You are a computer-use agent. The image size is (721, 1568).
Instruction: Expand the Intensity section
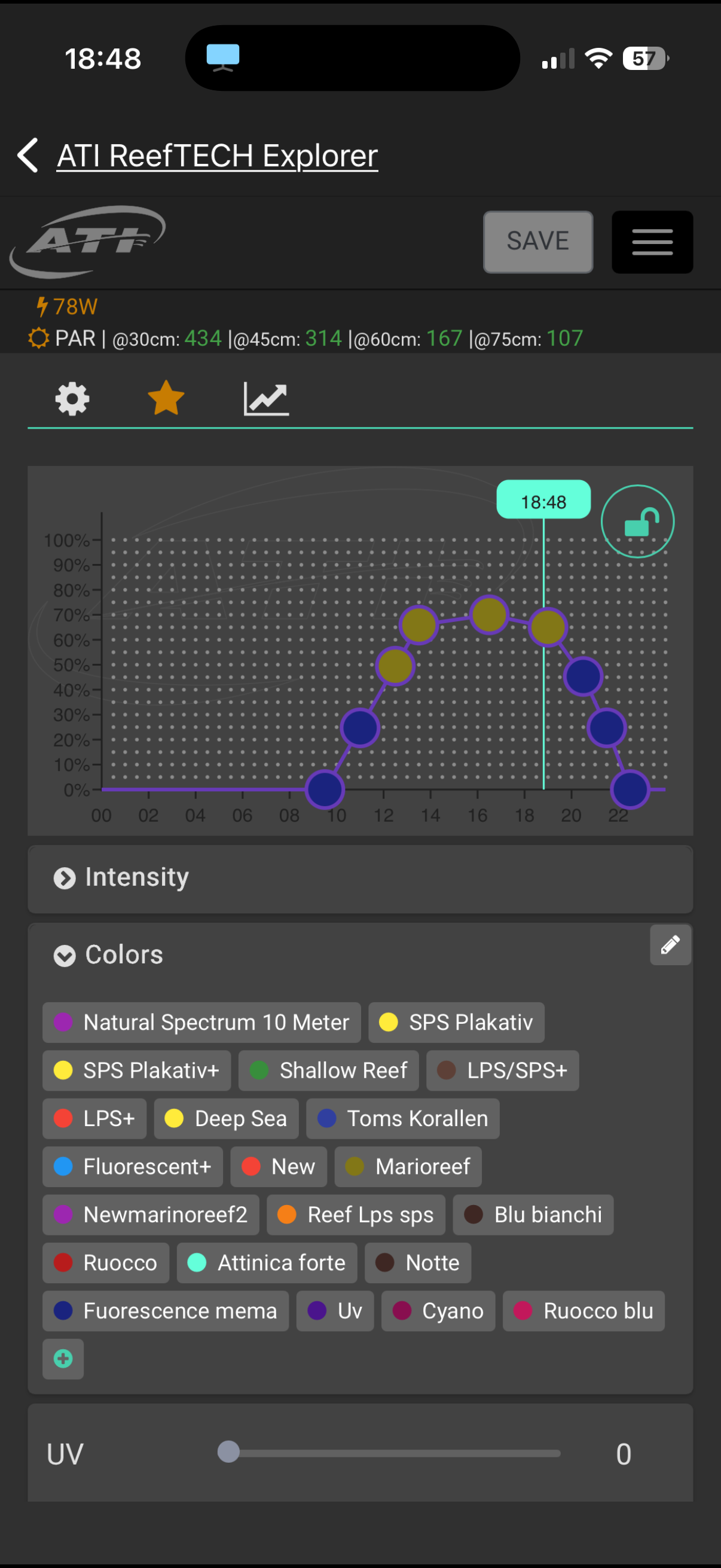coord(360,878)
